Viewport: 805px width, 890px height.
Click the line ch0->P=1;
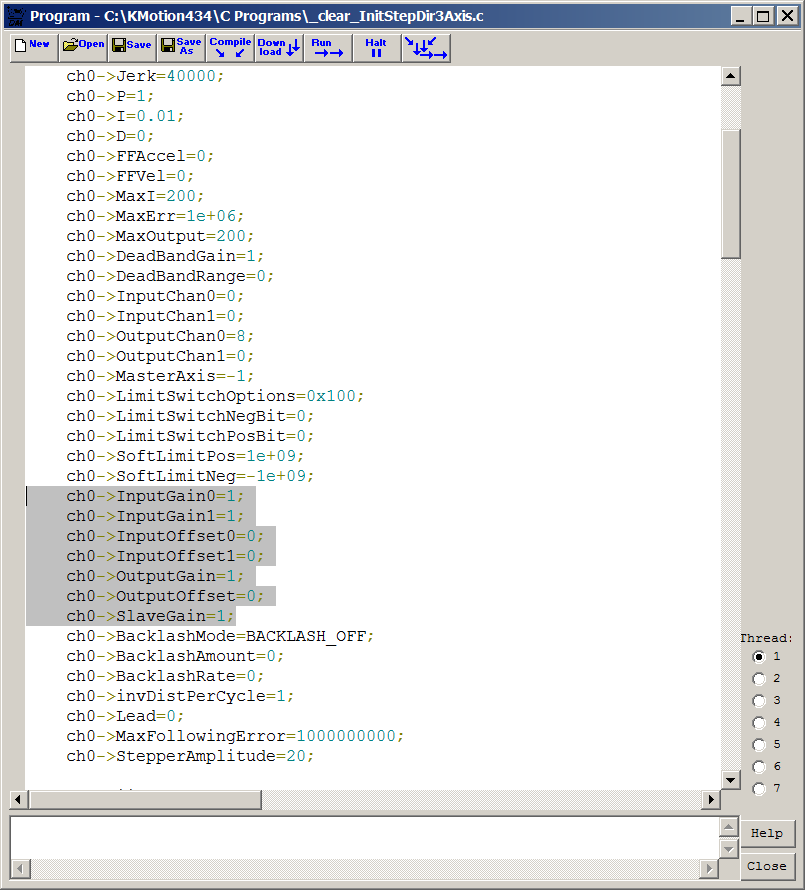pyautogui.click(x=110, y=96)
